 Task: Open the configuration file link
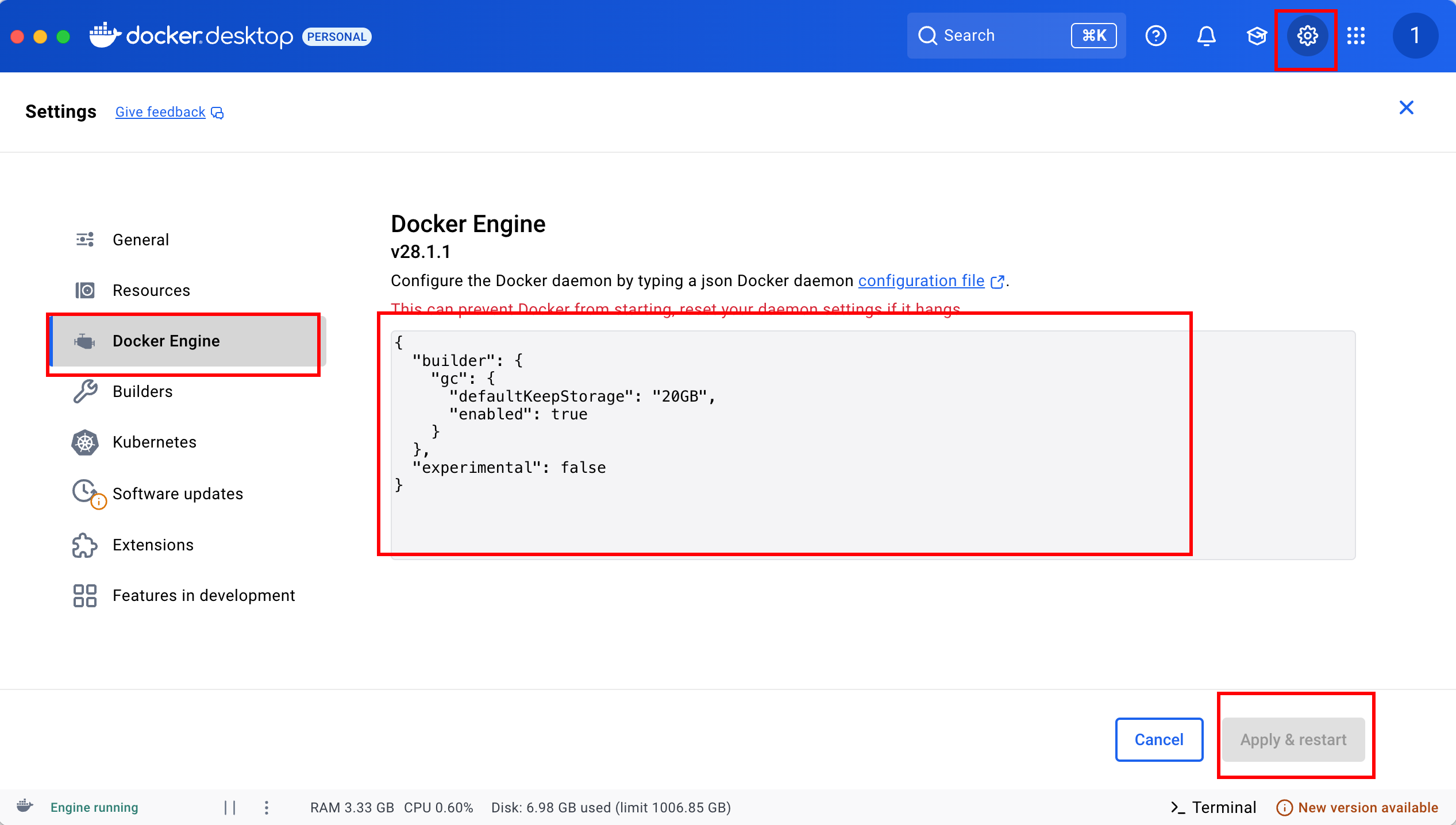click(x=921, y=281)
